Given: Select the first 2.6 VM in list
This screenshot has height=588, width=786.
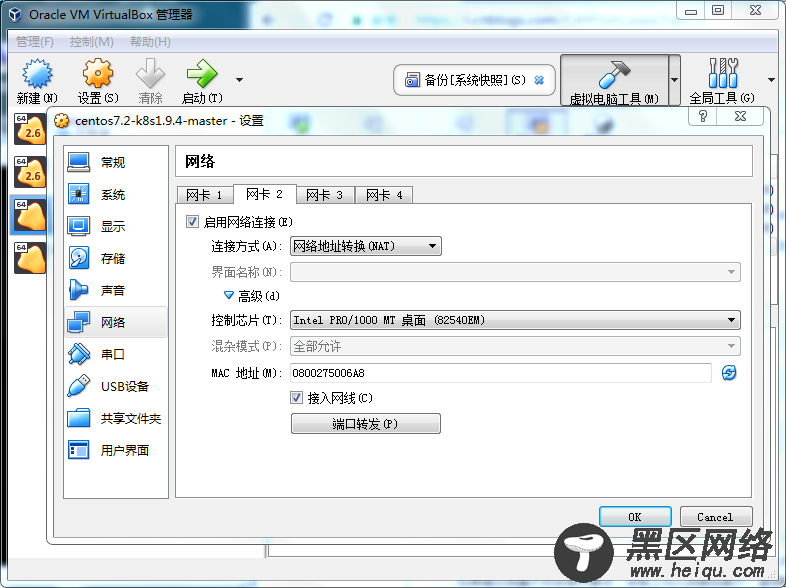Looking at the screenshot, I should 30,129.
